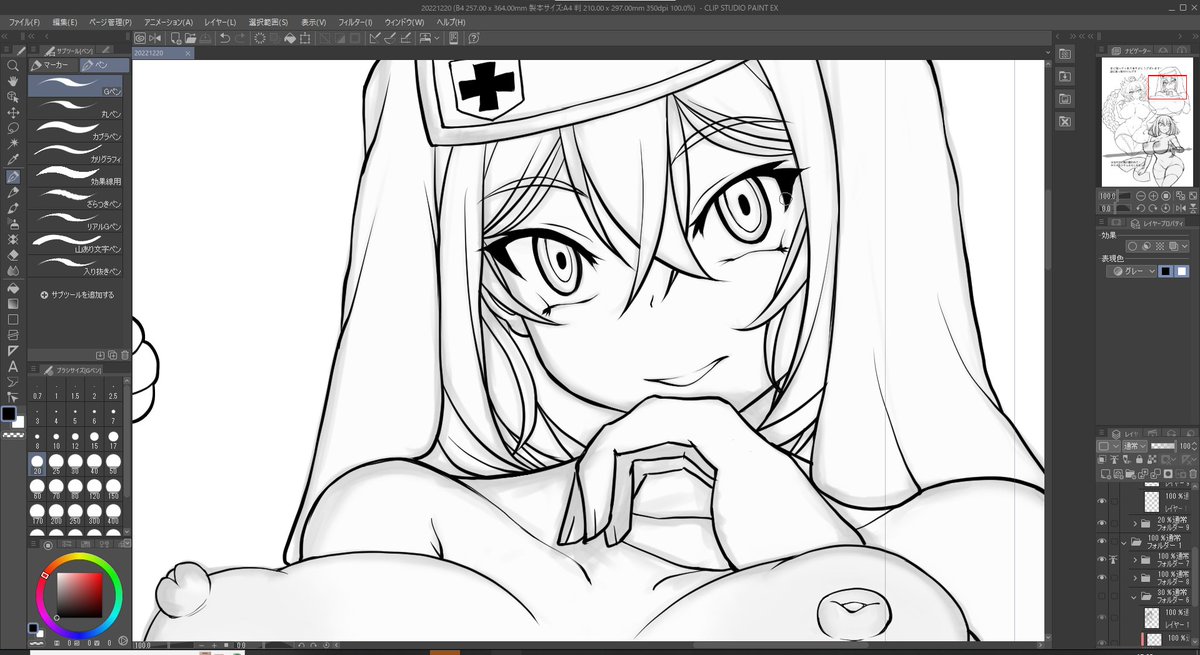Open the 編集(E) menu

pyautogui.click(x=65, y=21)
